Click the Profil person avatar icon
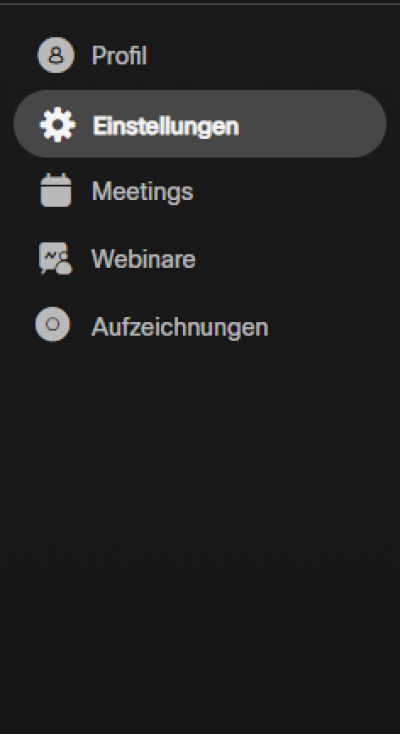This screenshot has width=400, height=734. pyautogui.click(x=56, y=55)
